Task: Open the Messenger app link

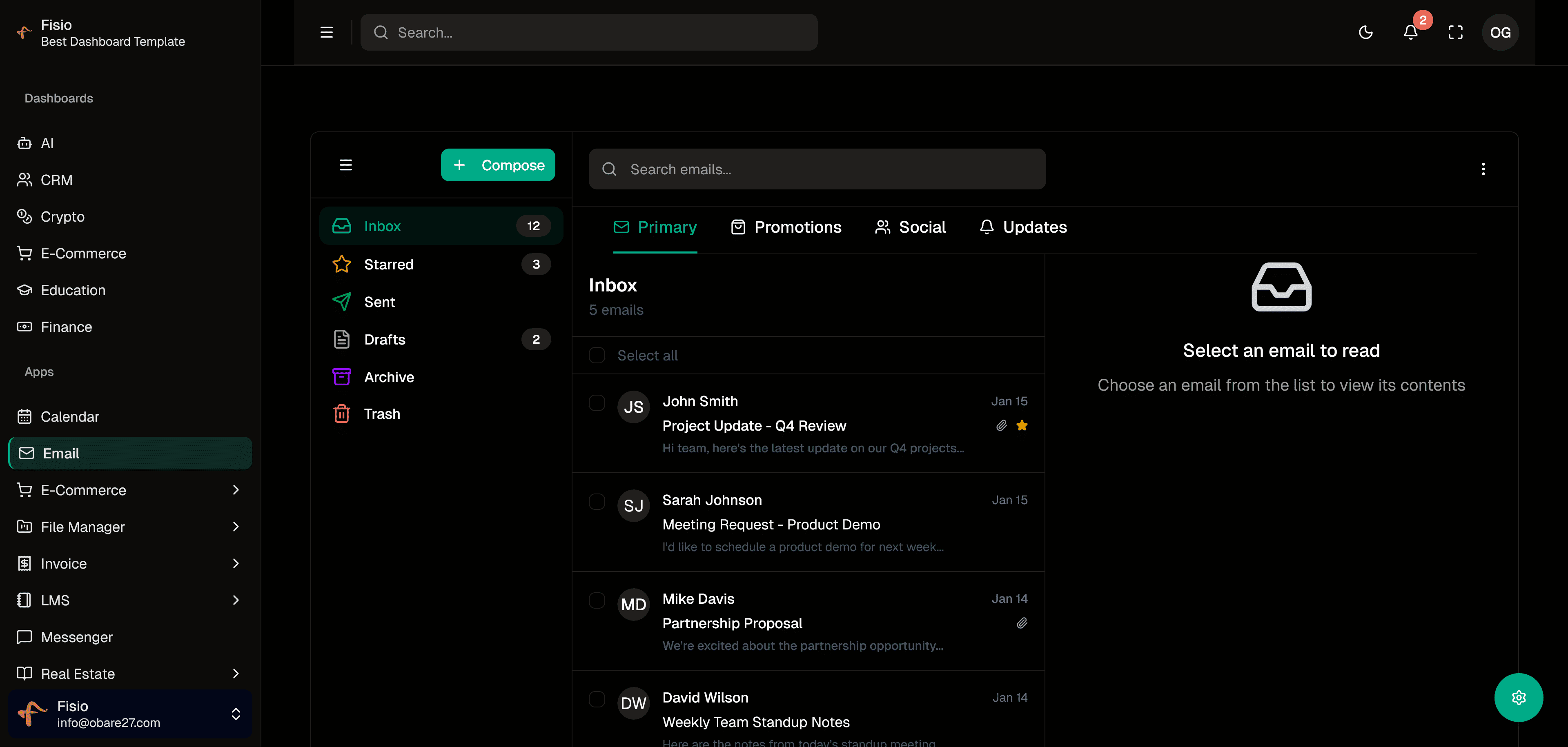Action: point(130,637)
